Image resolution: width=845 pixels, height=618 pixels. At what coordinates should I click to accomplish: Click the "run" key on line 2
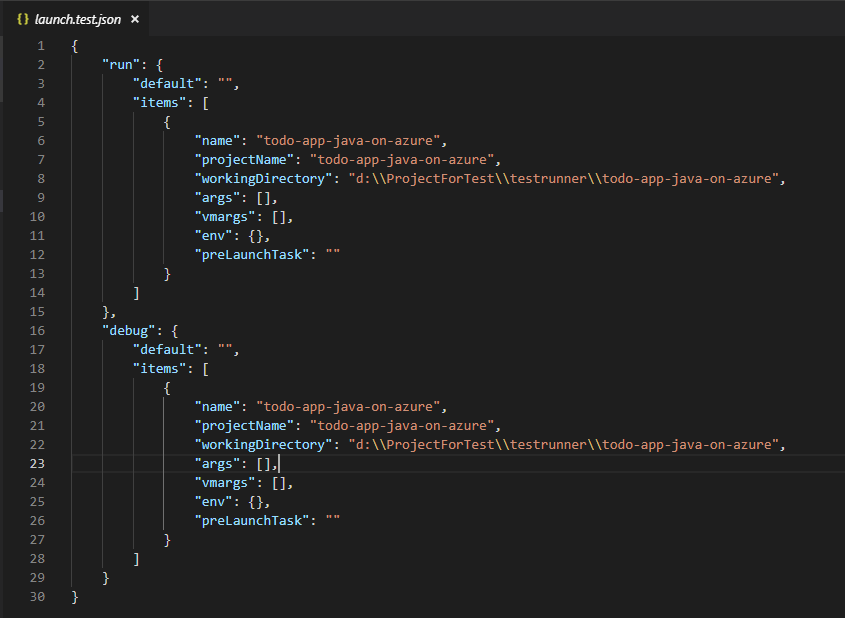pos(121,65)
